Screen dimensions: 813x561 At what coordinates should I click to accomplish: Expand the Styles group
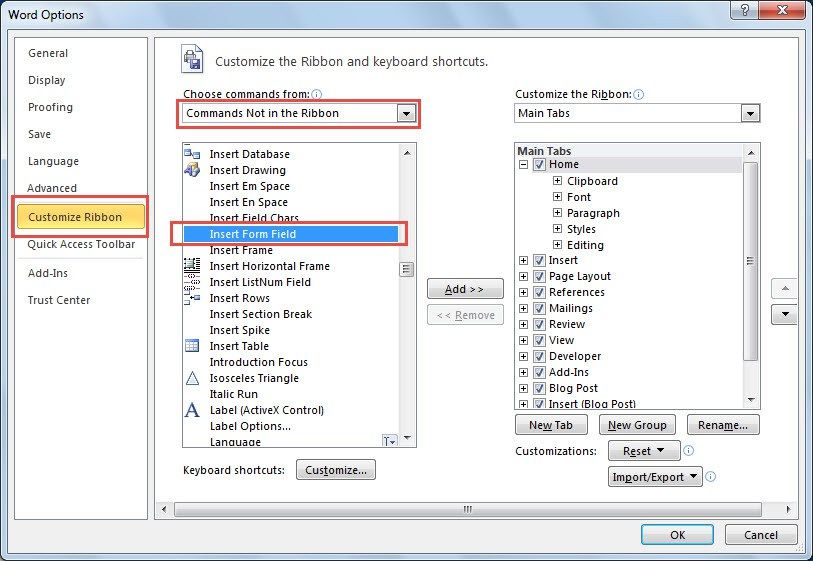point(557,228)
